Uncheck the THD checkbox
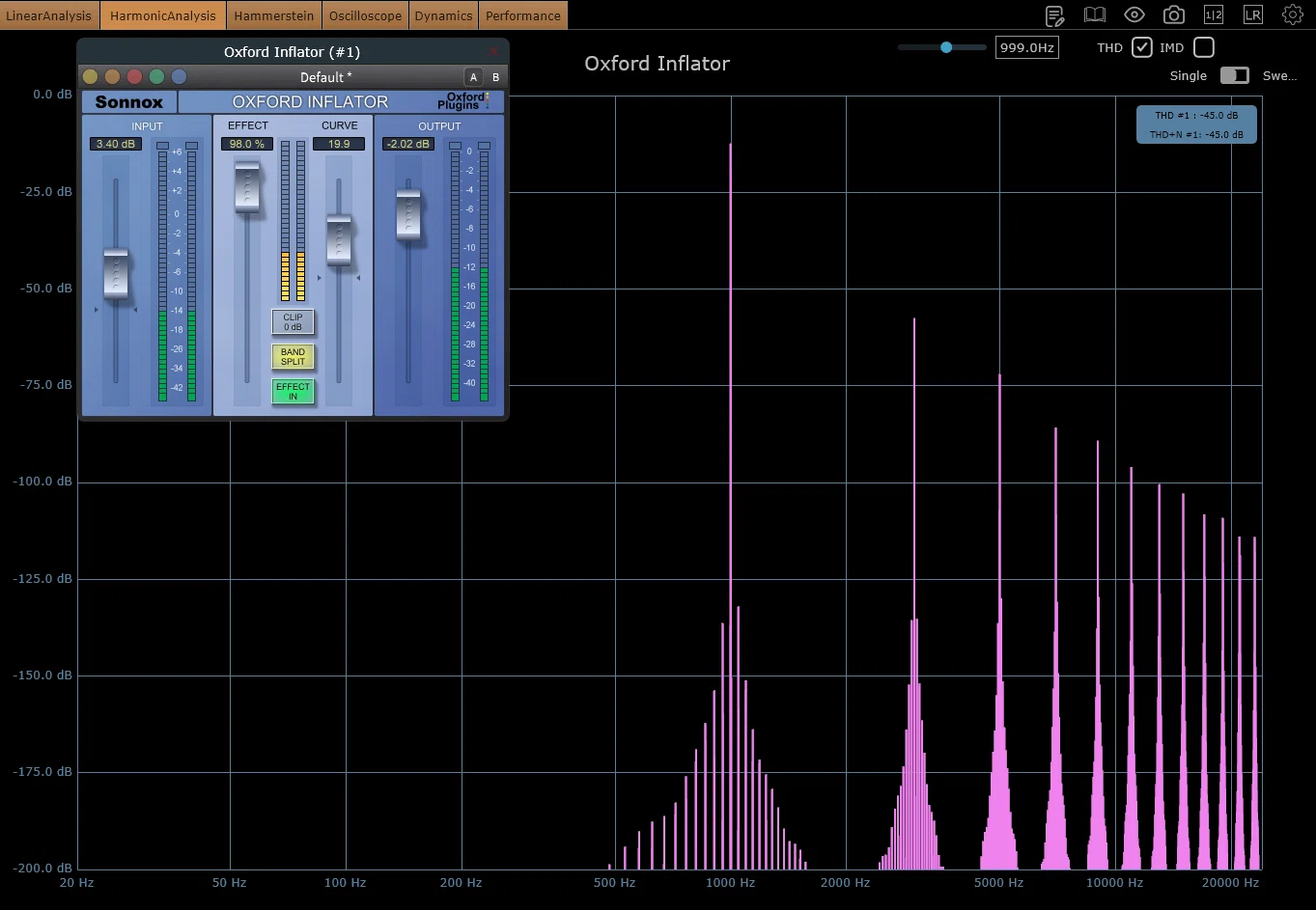The height and width of the screenshot is (910, 1316). tap(1142, 47)
